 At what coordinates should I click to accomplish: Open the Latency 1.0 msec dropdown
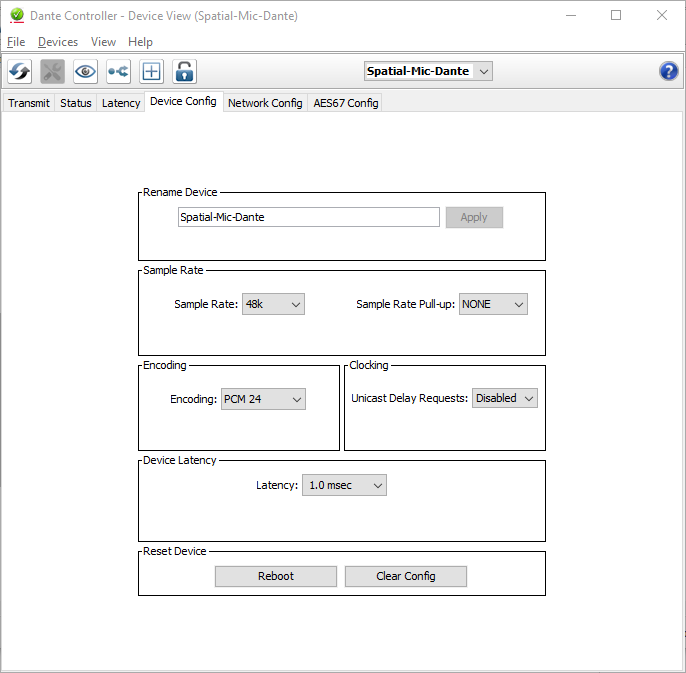(344, 485)
